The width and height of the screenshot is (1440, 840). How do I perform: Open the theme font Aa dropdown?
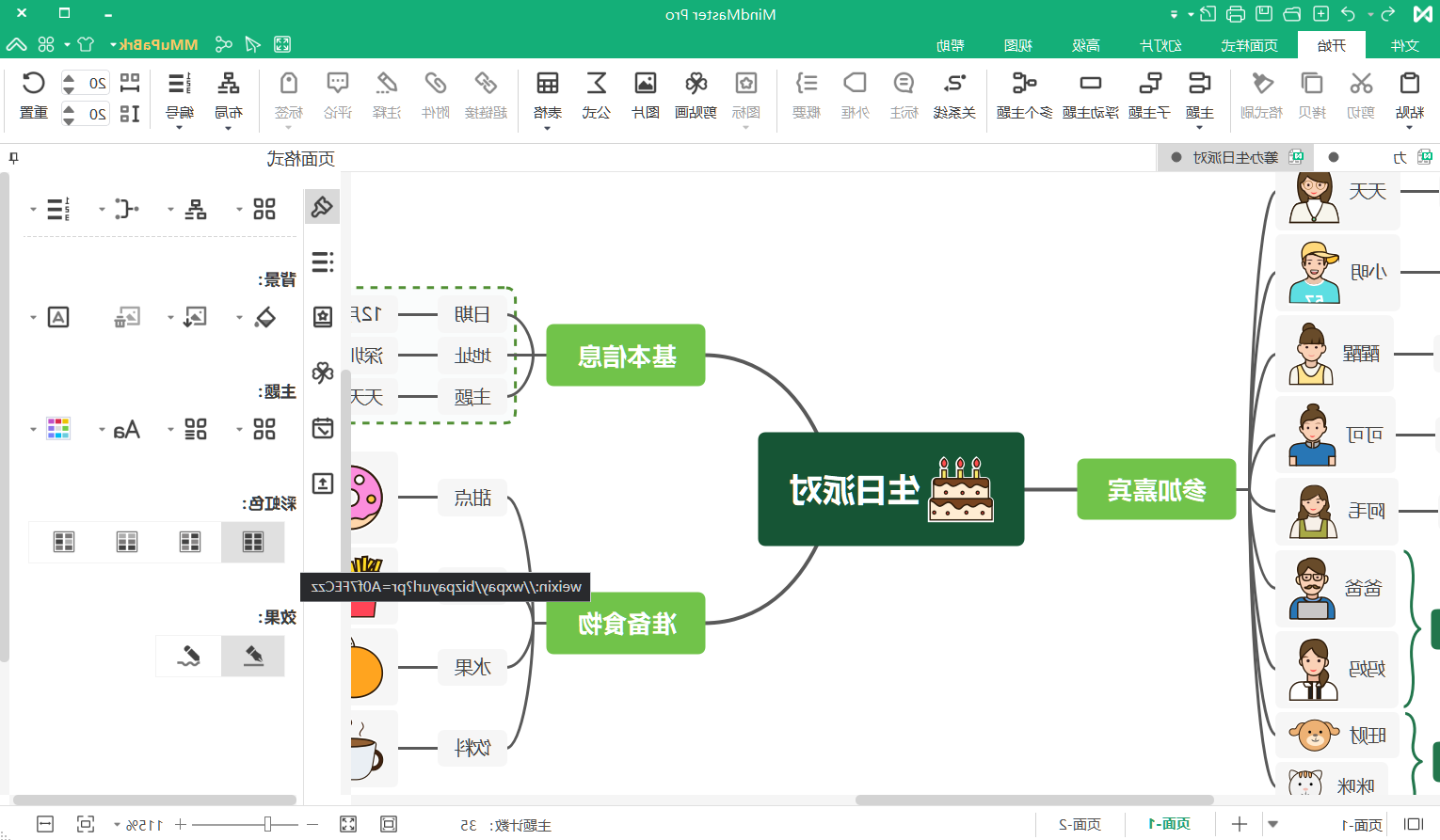click(102, 430)
